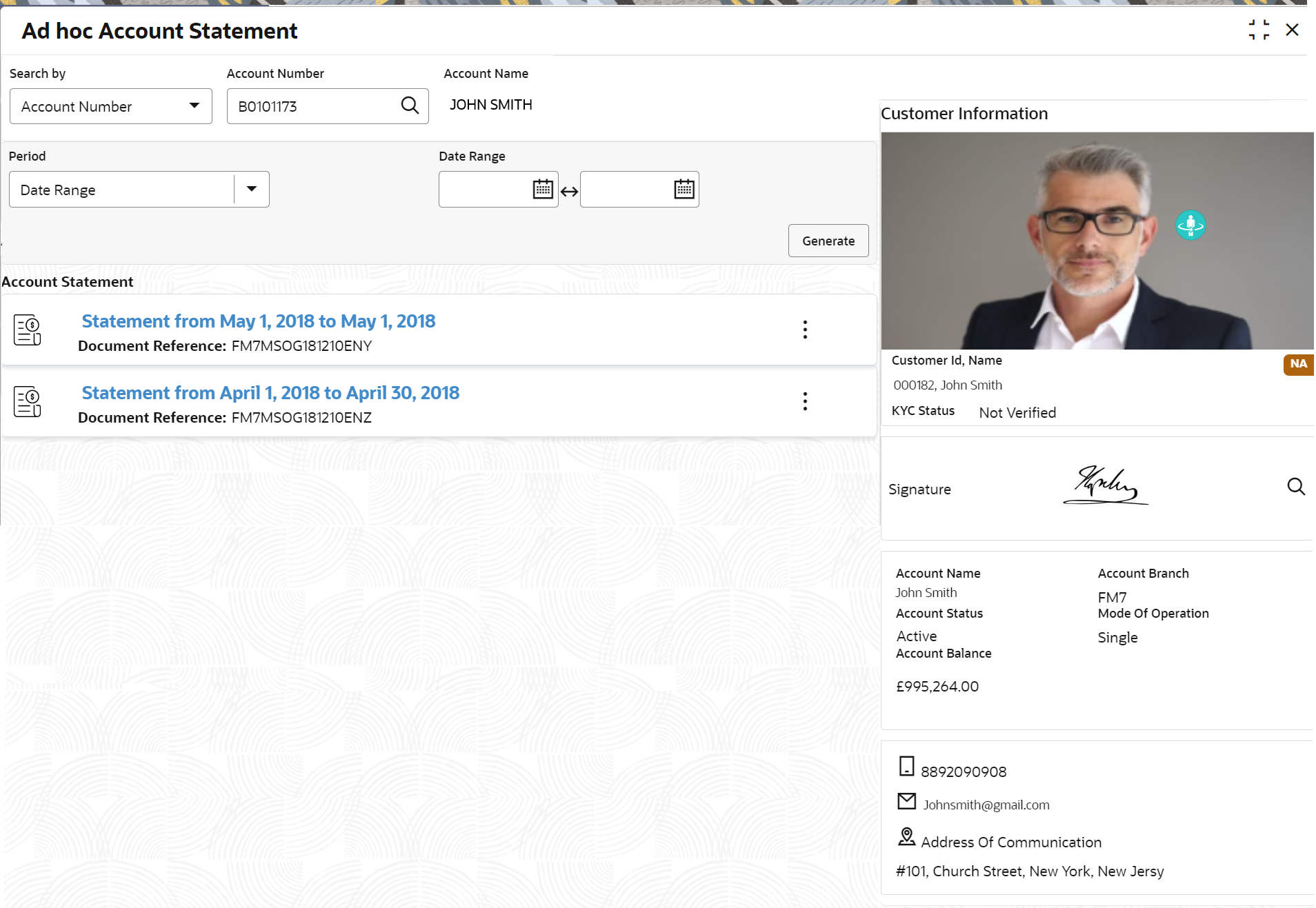The width and height of the screenshot is (1316, 908).
Task: Click the JOHN SMITH account name text
Action: (490, 105)
